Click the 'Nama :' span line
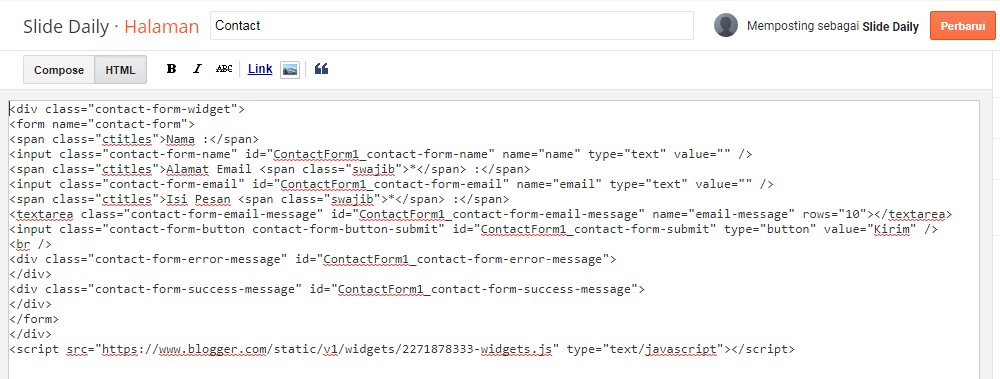The height and width of the screenshot is (379, 1000). (x=135, y=138)
